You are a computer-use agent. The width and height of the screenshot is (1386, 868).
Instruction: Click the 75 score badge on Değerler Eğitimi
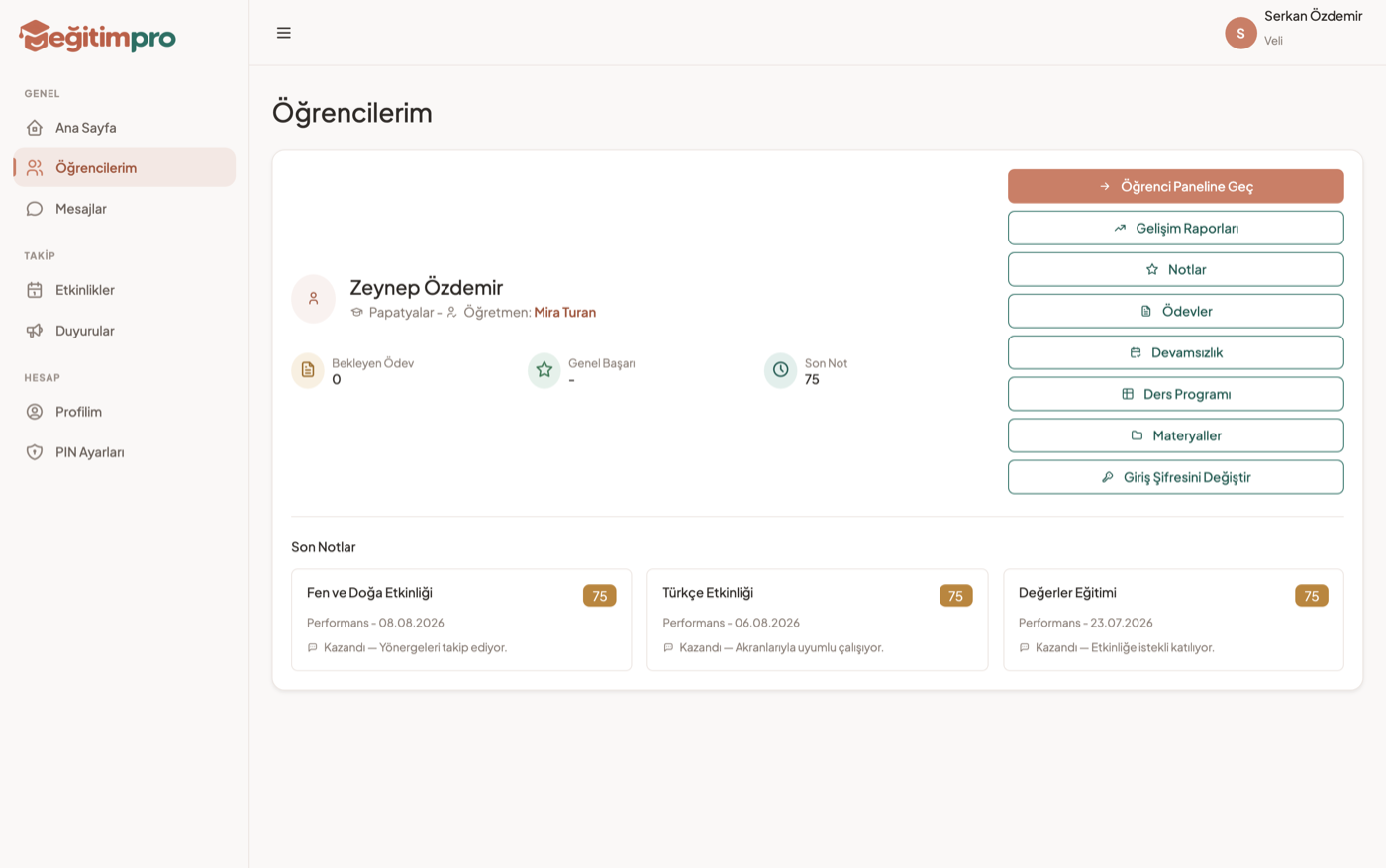tap(1312, 596)
